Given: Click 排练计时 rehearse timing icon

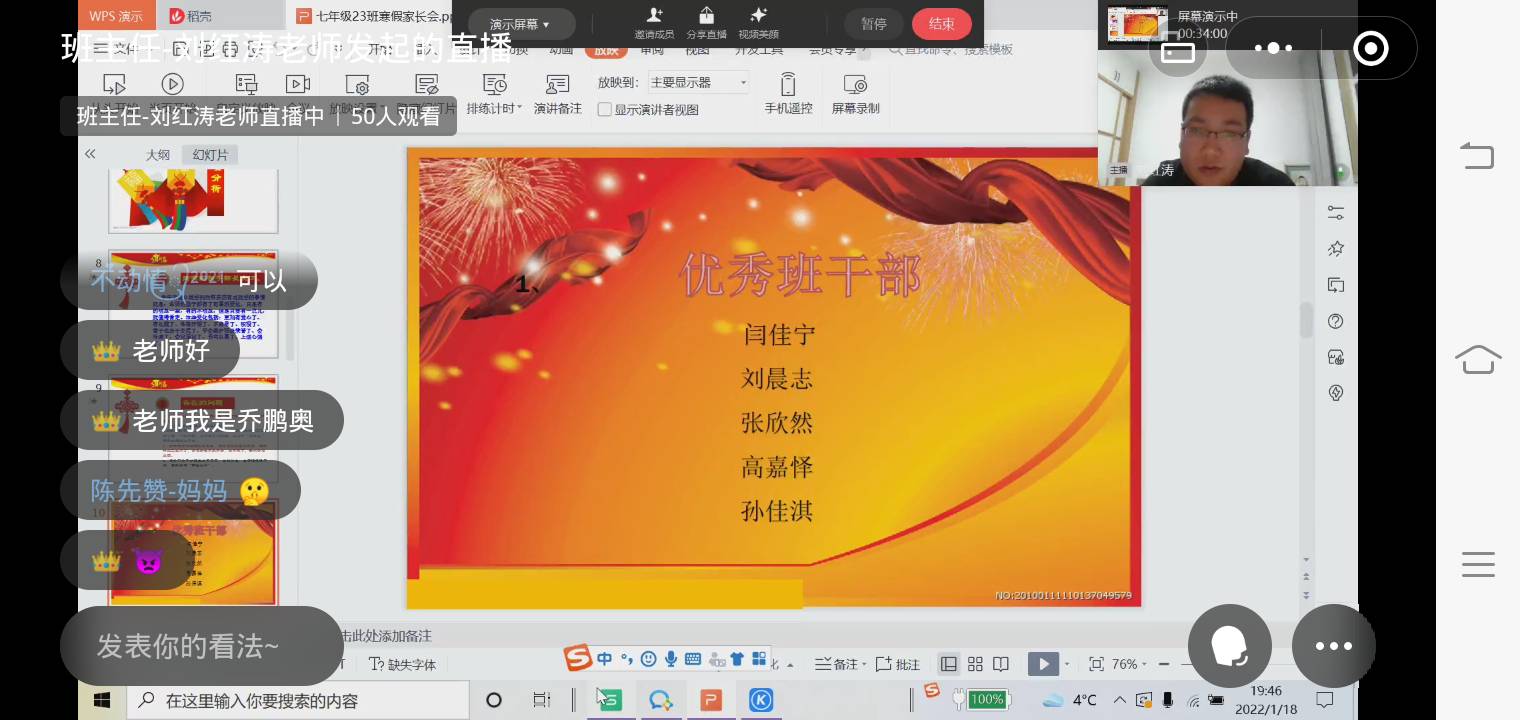Looking at the screenshot, I should [494, 84].
